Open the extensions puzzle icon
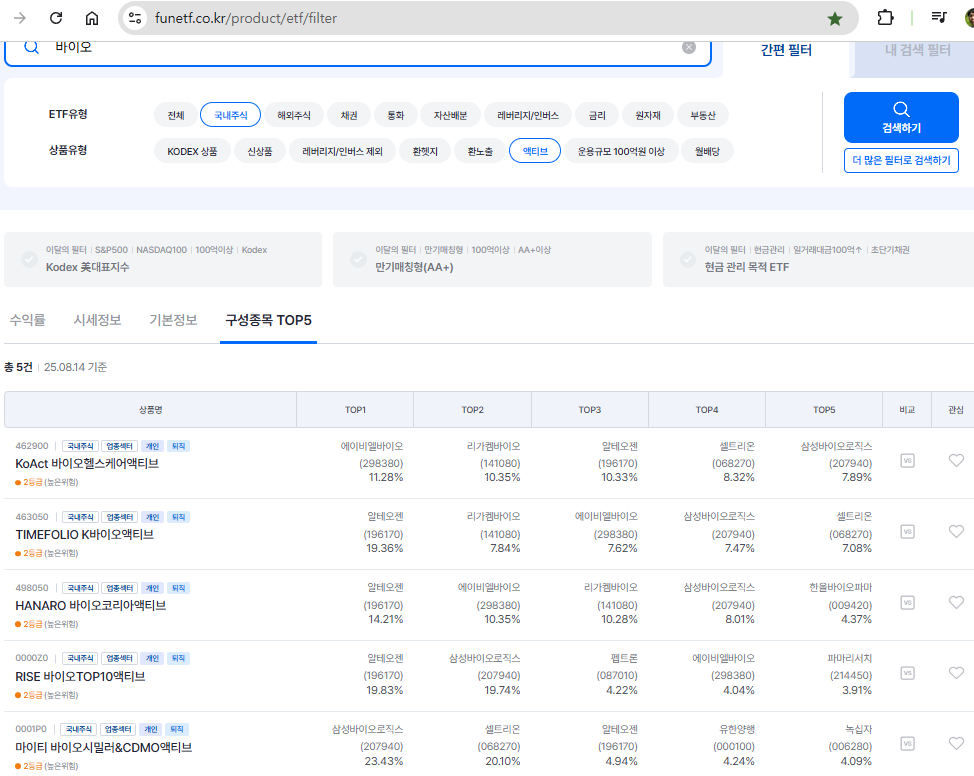 885,18
